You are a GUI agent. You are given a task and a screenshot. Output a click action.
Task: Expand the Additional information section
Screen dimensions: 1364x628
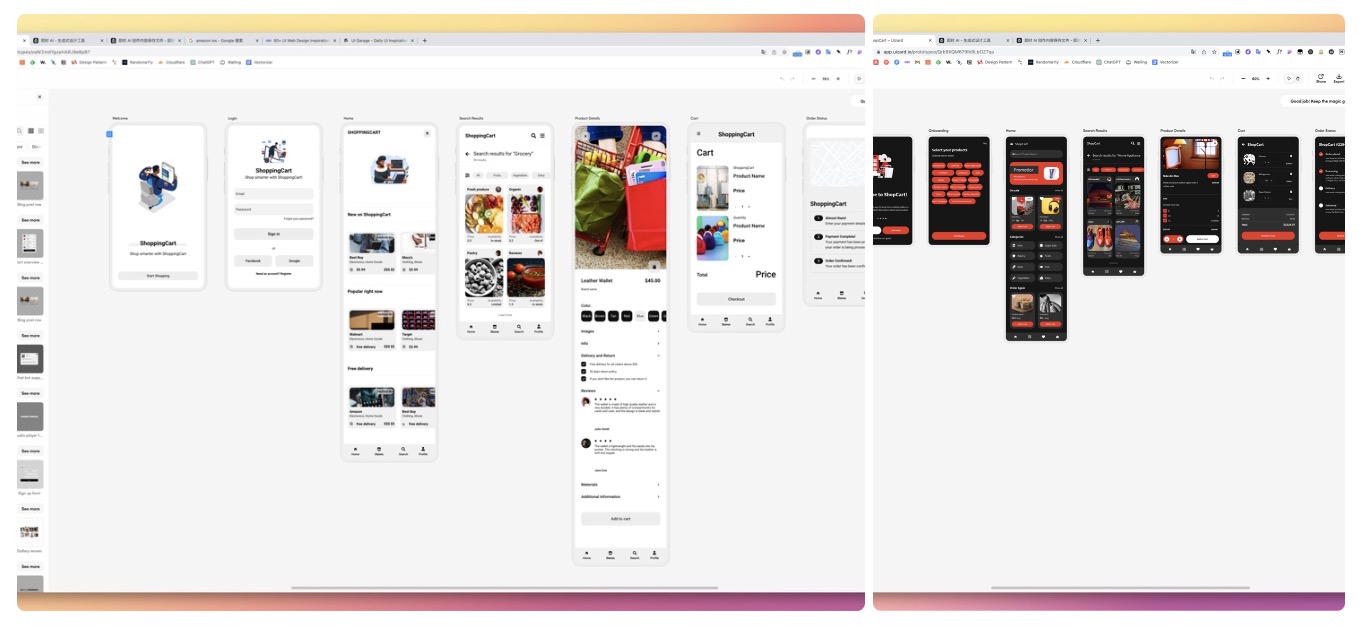(620, 496)
